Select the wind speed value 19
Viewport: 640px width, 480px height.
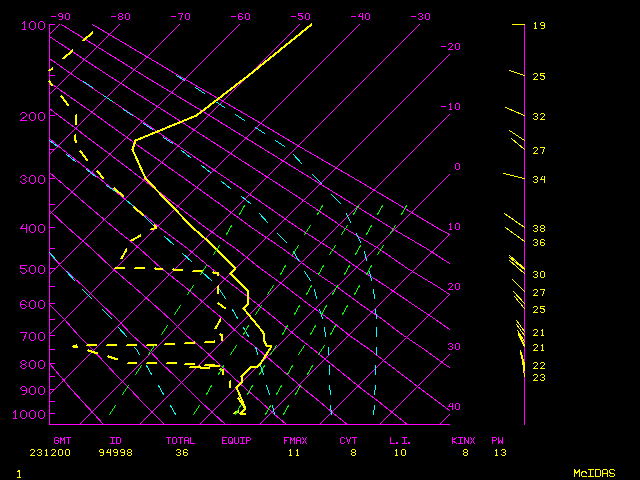538,26
